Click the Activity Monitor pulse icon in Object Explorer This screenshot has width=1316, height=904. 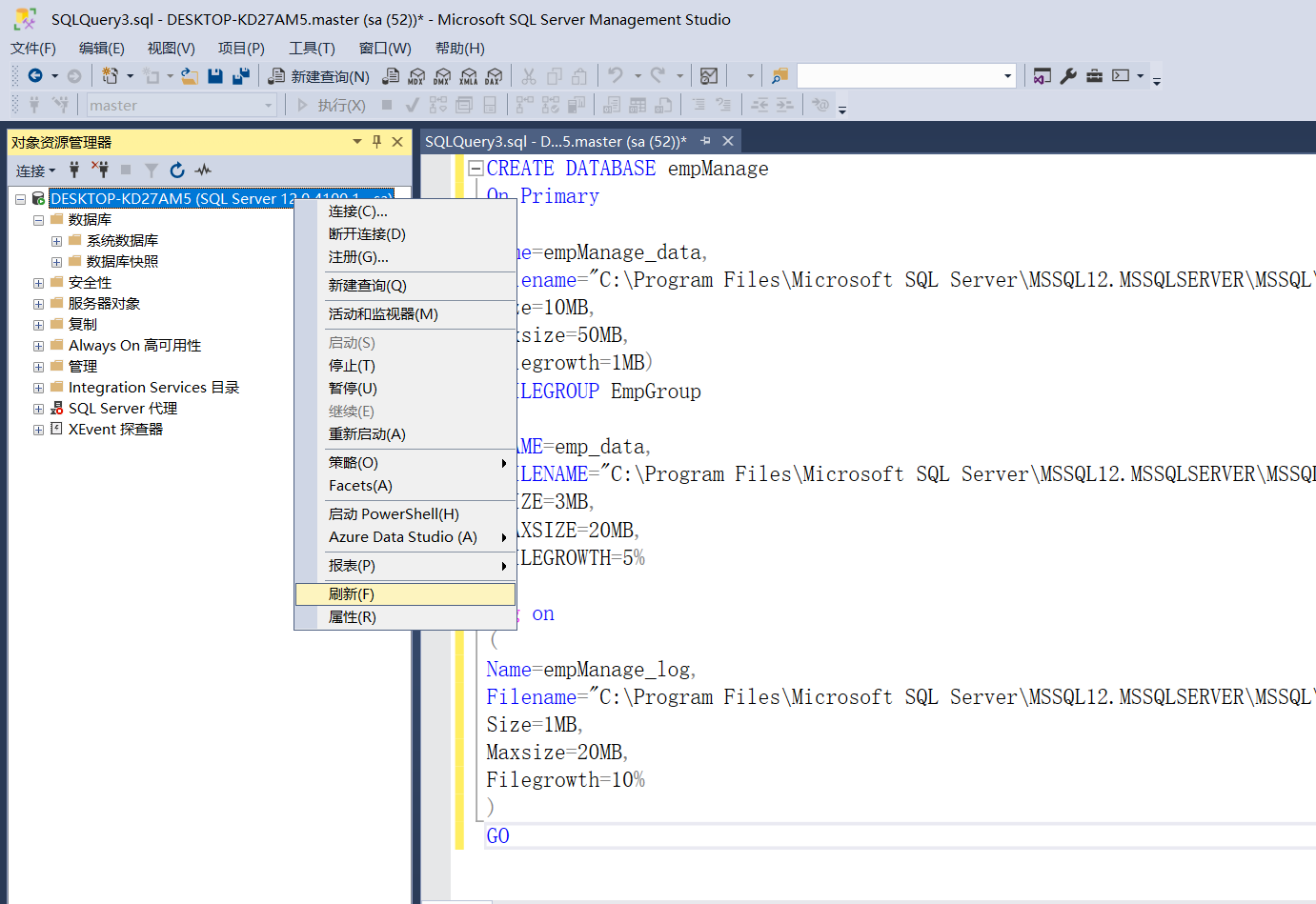203,170
